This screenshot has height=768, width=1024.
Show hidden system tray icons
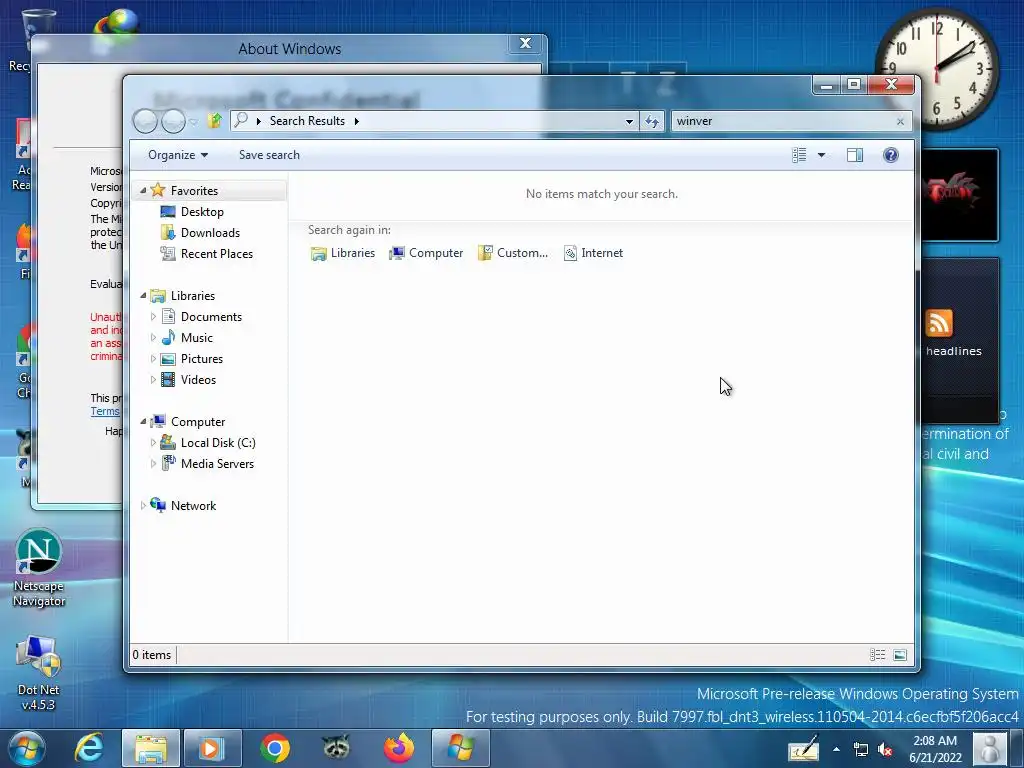(837, 749)
